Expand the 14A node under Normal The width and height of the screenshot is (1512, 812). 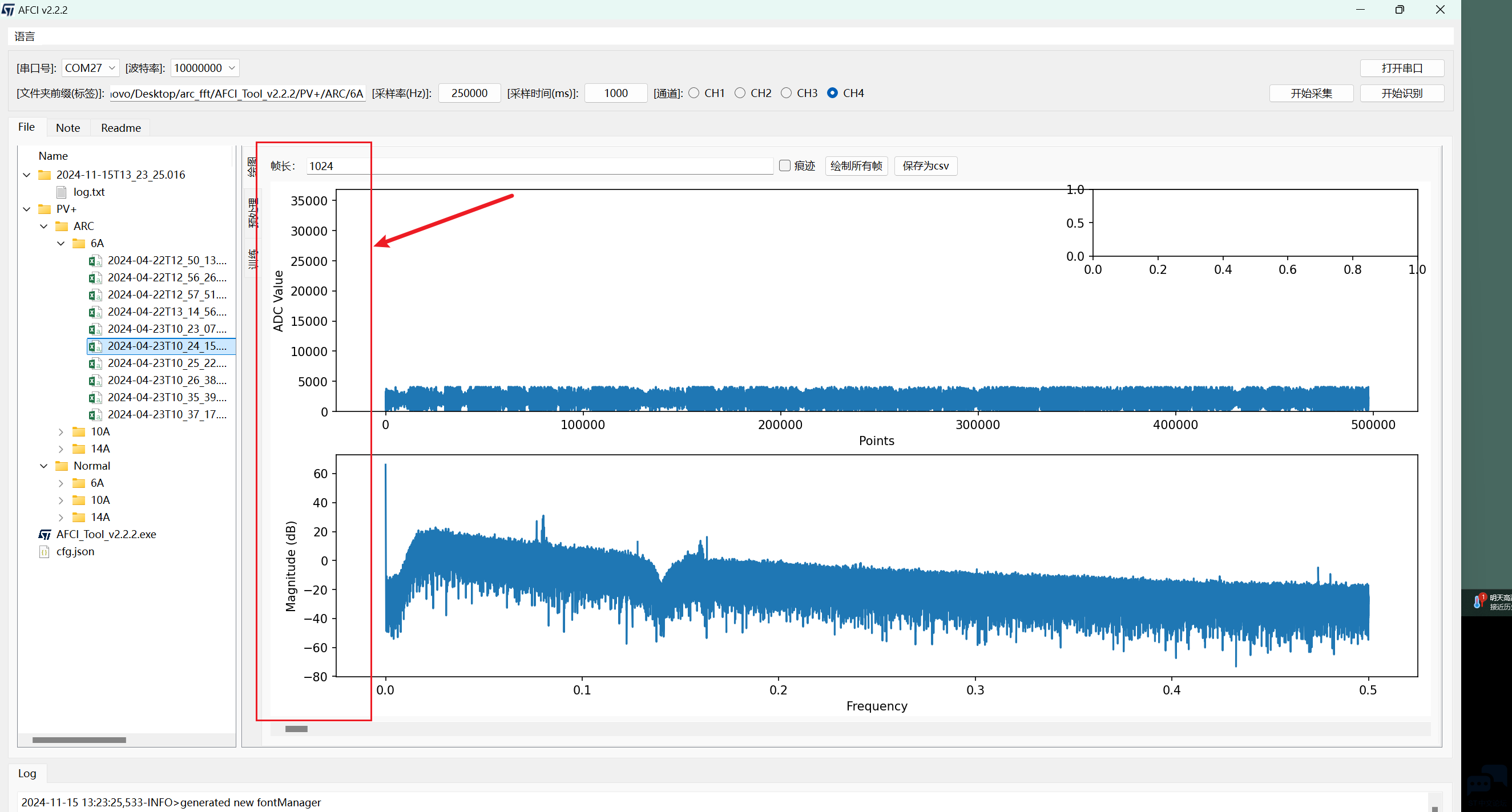click(x=61, y=517)
